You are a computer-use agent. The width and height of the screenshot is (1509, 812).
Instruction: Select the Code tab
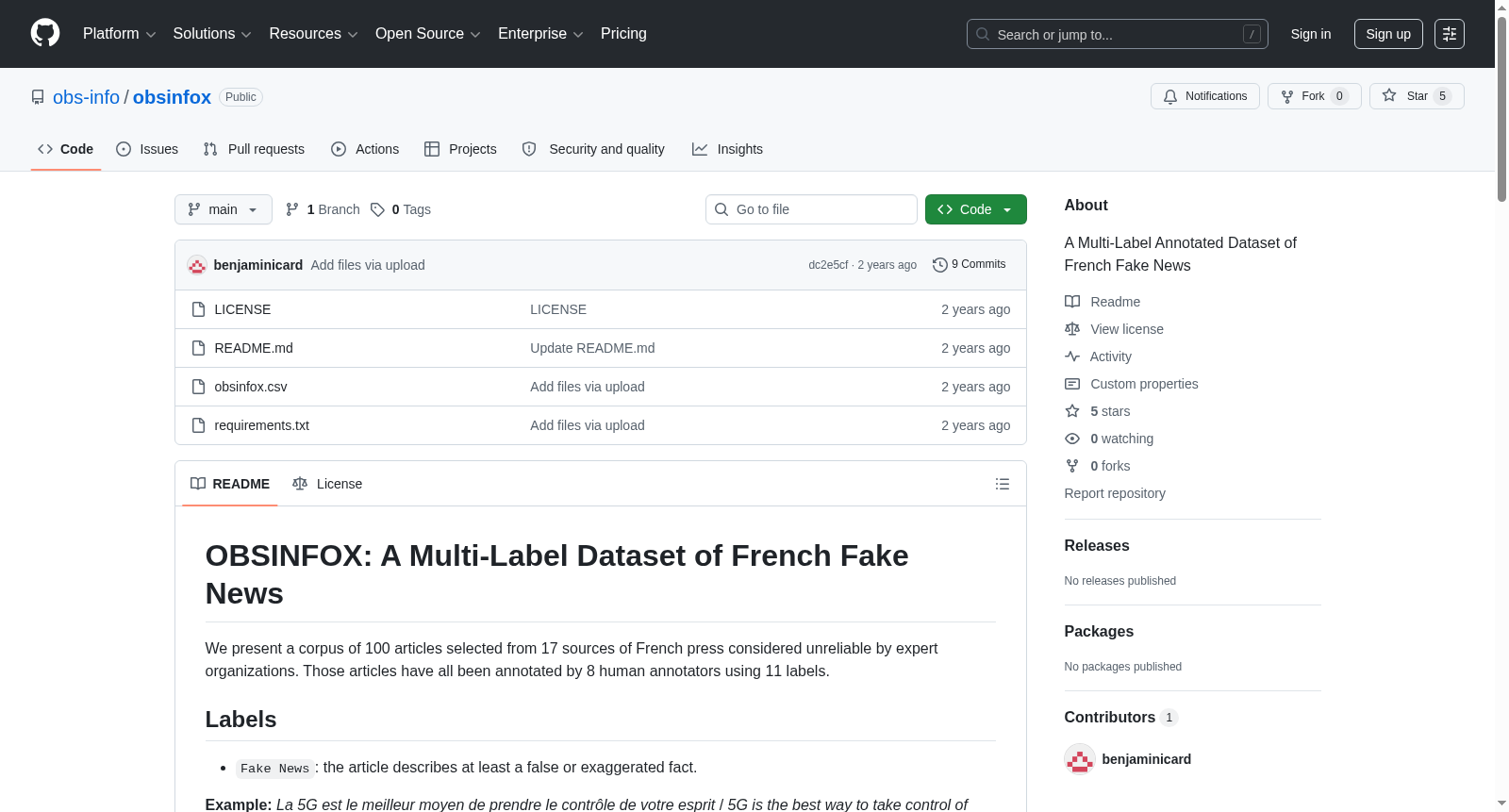point(66,149)
